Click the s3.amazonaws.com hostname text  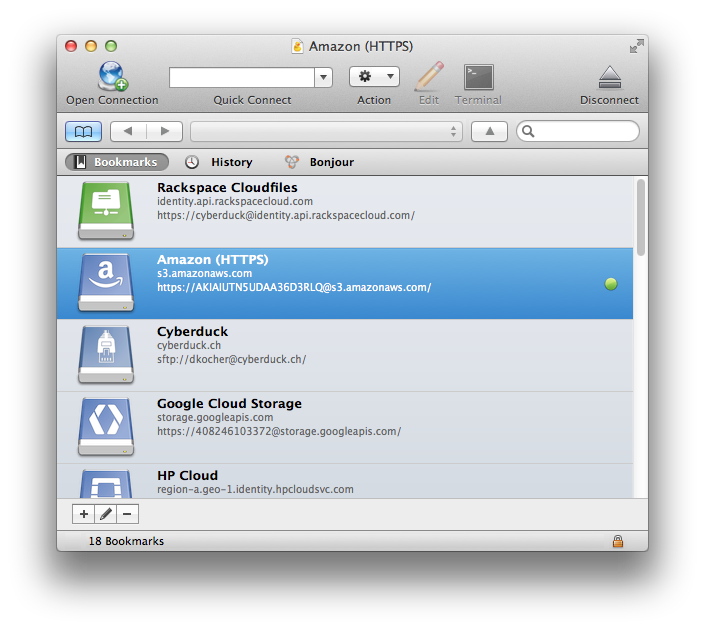tap(205, 273)
